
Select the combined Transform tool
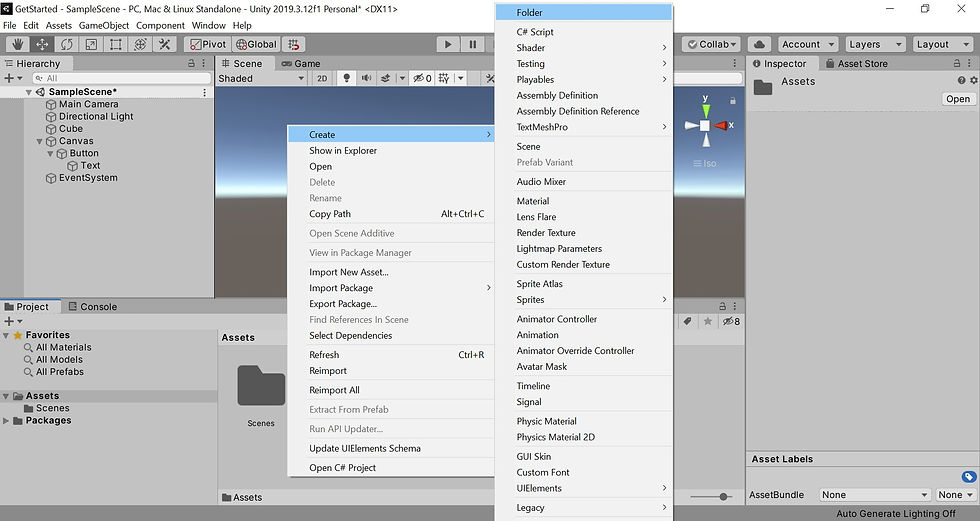click(x=140, y=44)
